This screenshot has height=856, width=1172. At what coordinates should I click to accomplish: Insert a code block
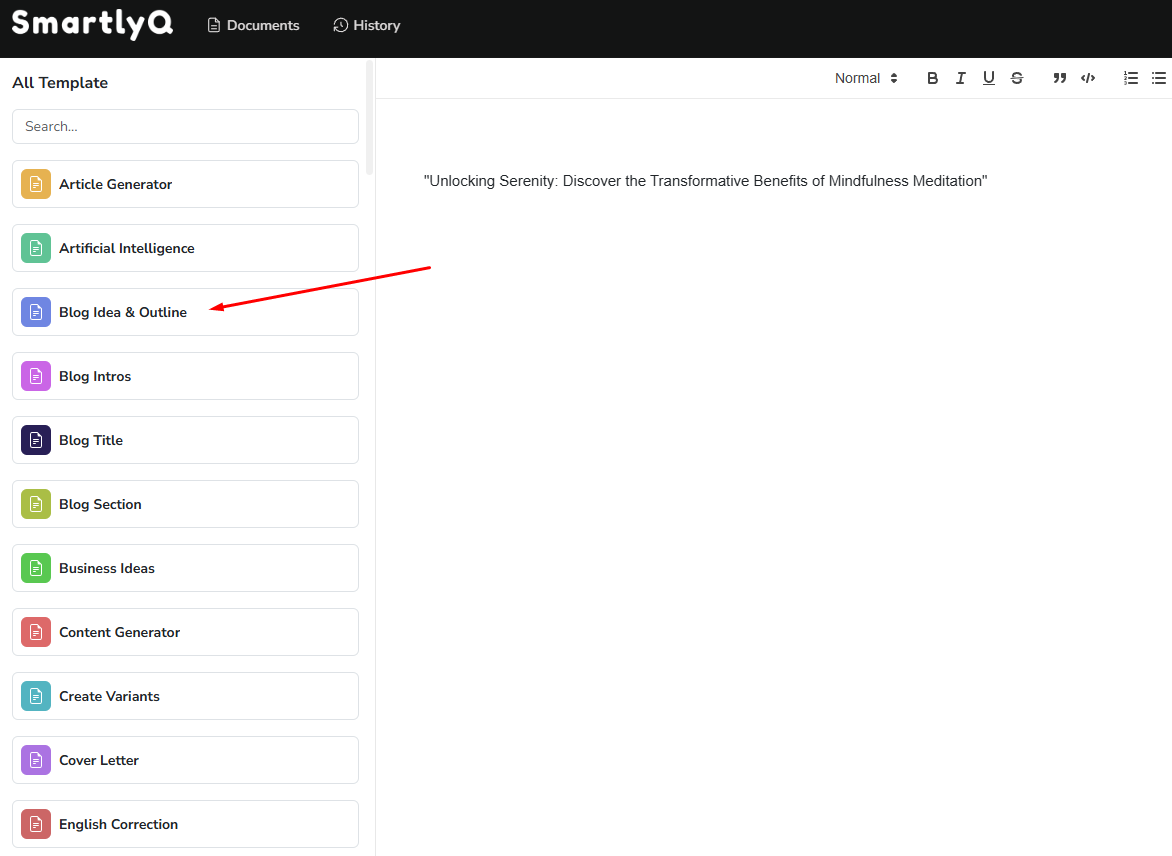click(1088, 78)
